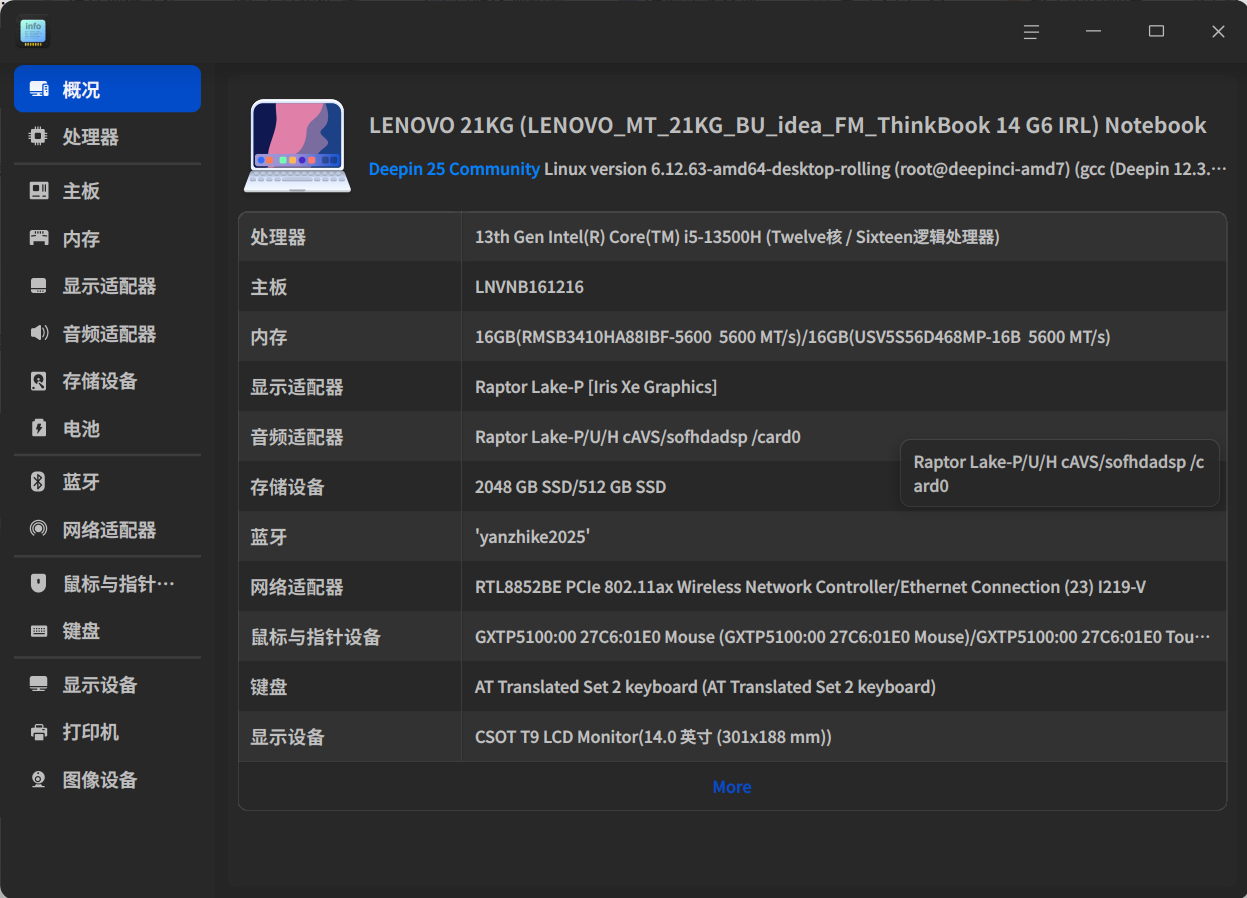Click the LENOVO 21KG Notebook title text
The height and width of the screenshot is (898, 1247).
[788, 125]
